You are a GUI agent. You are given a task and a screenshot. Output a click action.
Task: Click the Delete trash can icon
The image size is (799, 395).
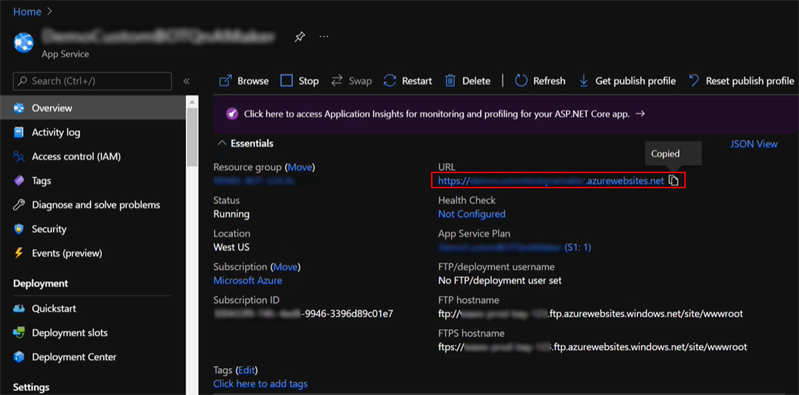click(x=450, y=81)
